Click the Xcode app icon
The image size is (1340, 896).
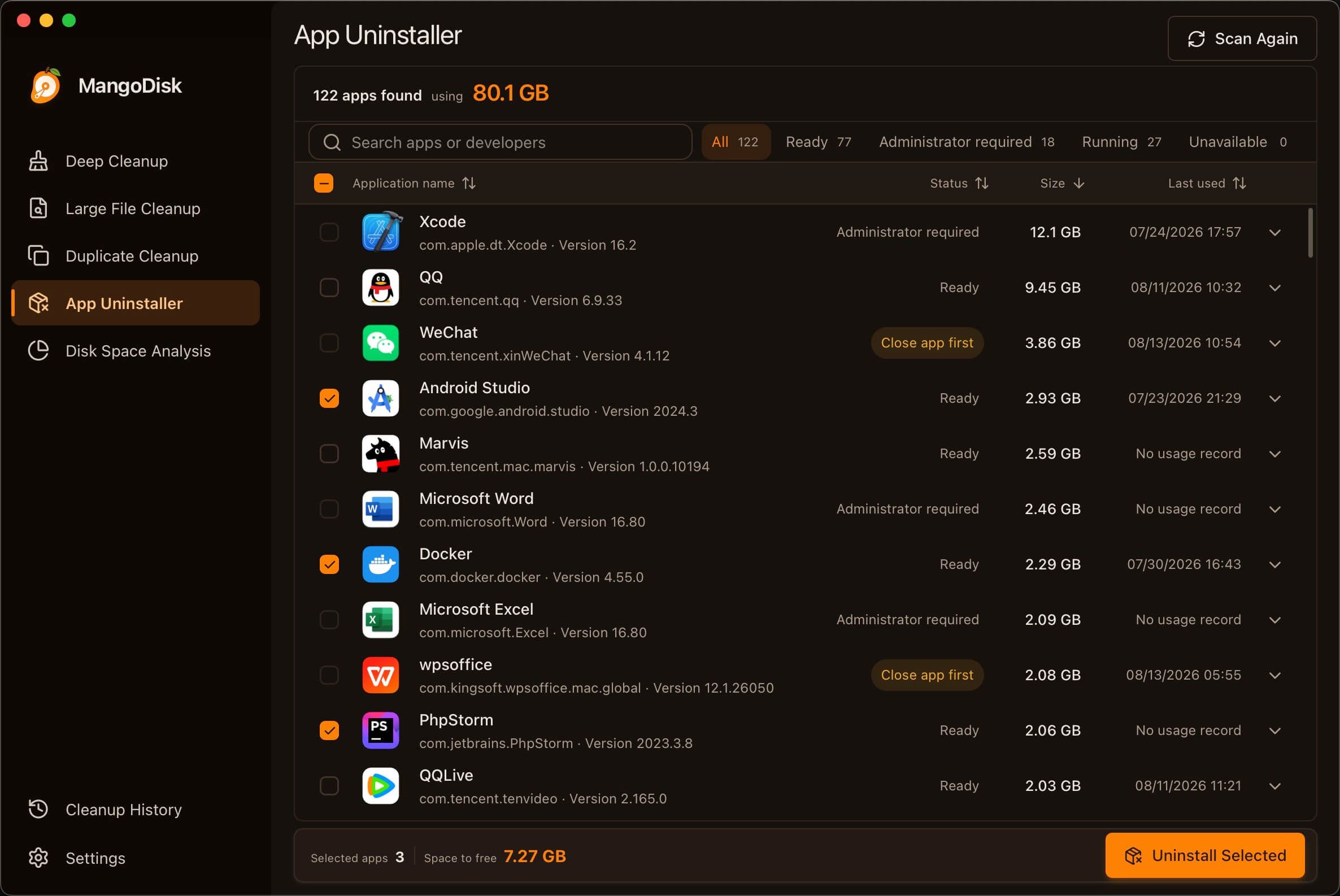pos(381,232)
